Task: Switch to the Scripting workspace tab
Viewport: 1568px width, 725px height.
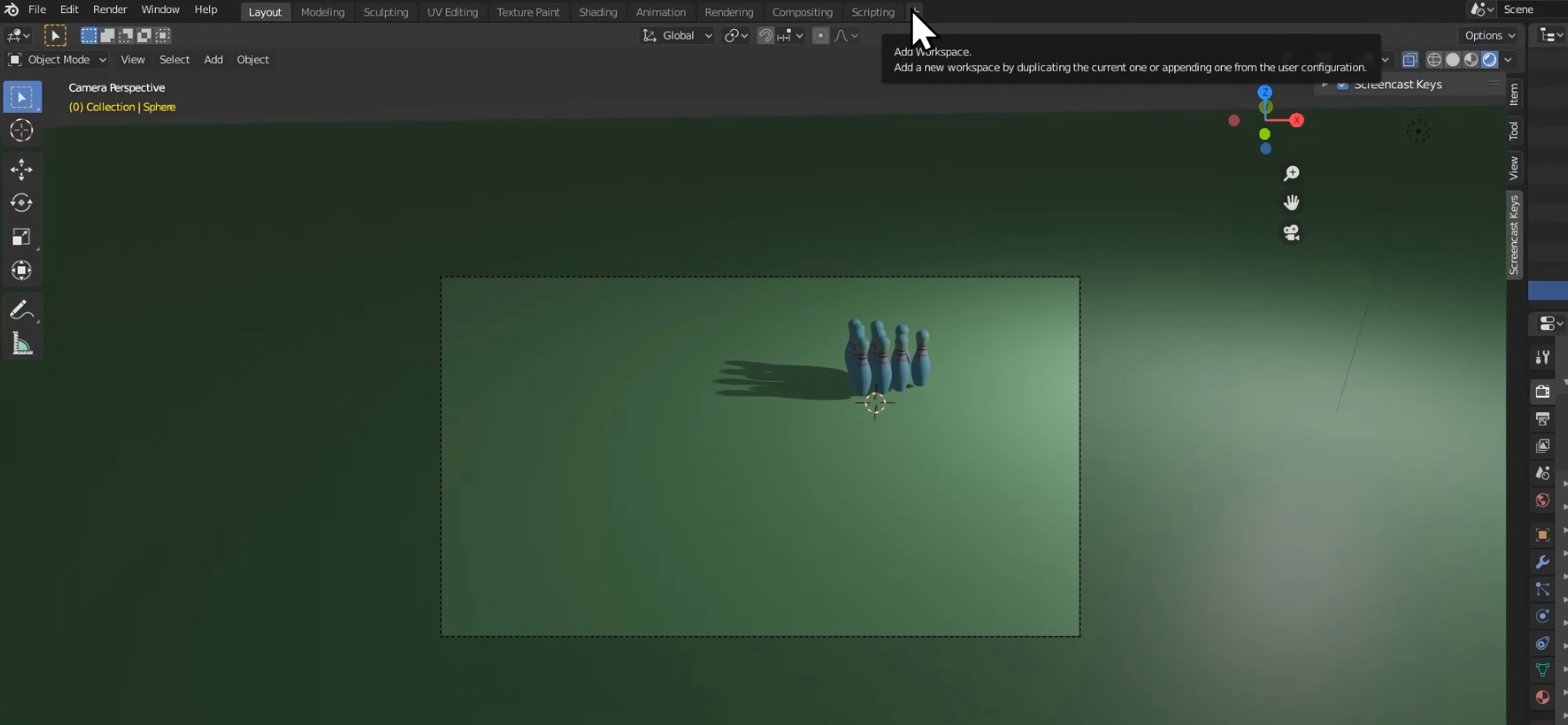Action: (x=873, y=12)
